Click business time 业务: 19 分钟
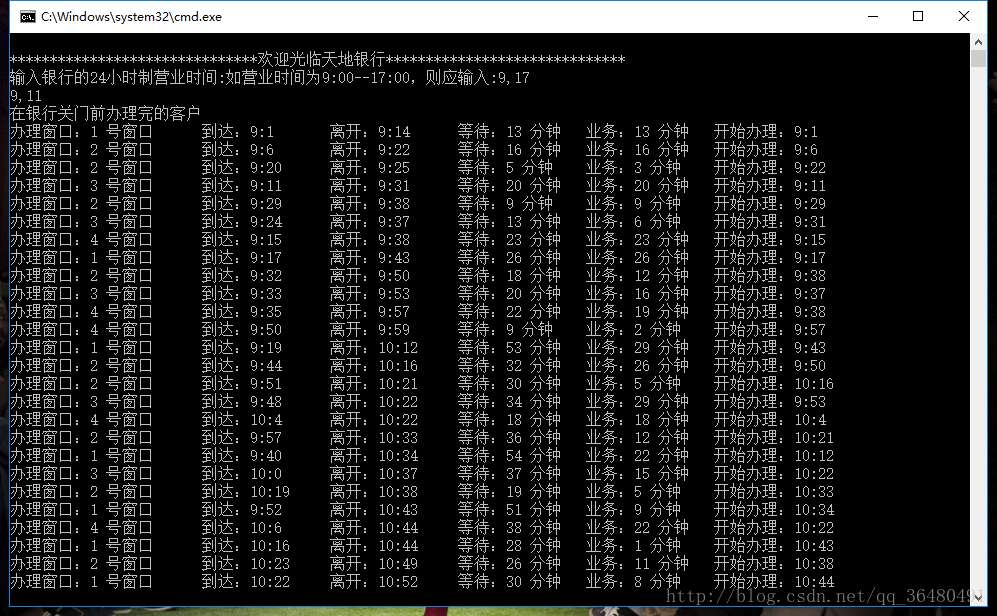997x616 pixels. coord(637,311)
